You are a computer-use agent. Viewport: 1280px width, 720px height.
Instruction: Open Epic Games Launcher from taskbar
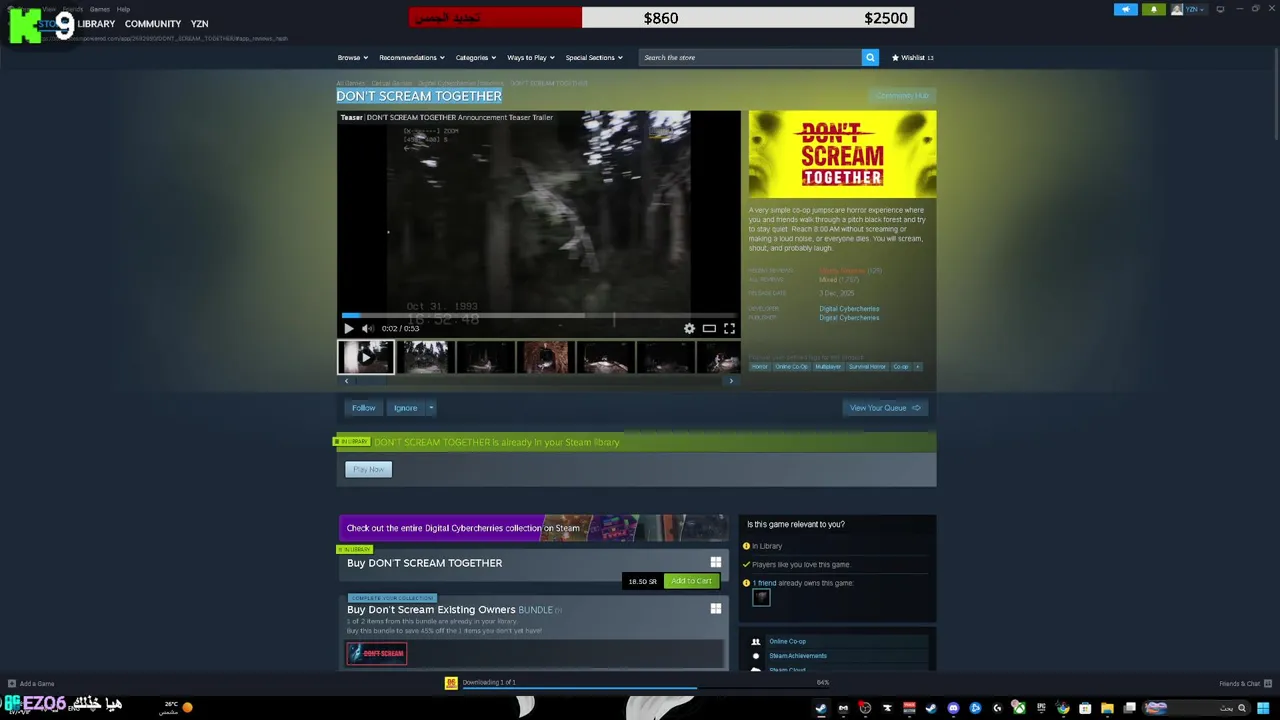click(x=1041, y=708)
